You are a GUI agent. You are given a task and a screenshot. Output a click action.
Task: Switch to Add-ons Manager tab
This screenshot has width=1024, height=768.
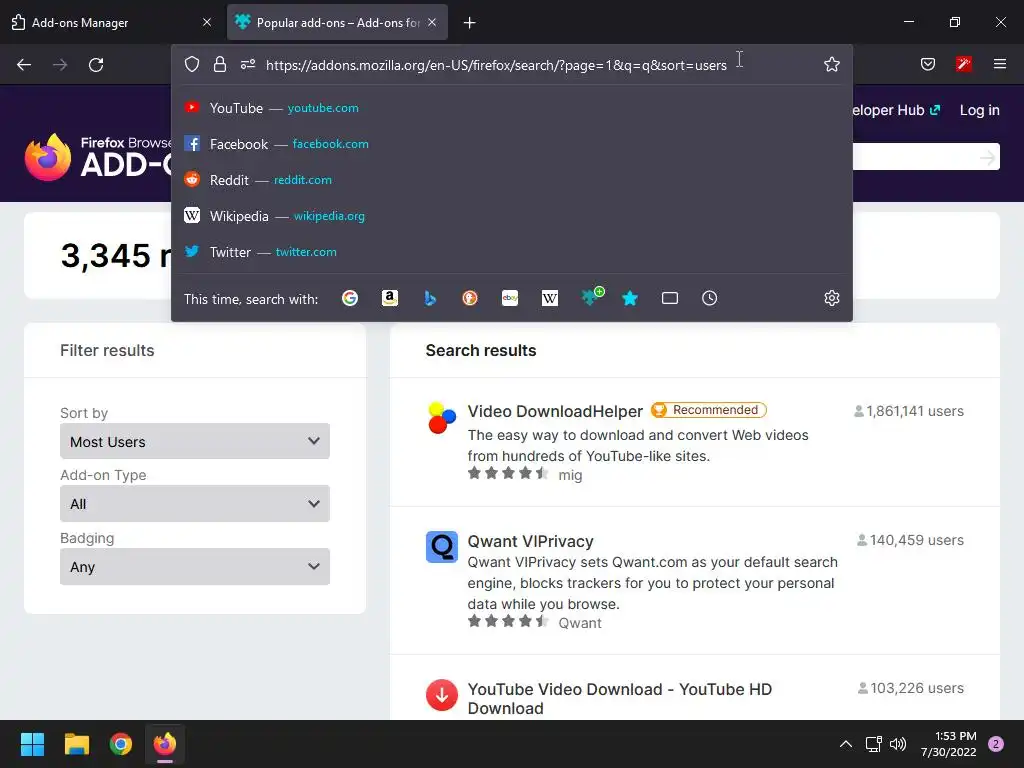[111, 22]
